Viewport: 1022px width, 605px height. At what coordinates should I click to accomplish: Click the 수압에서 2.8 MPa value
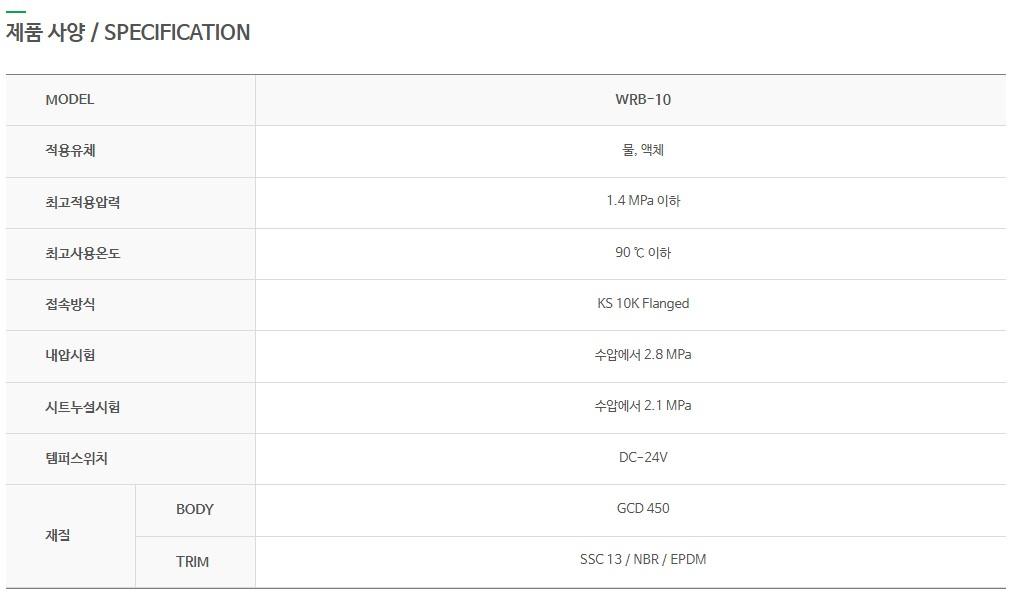tap(643, 355)
